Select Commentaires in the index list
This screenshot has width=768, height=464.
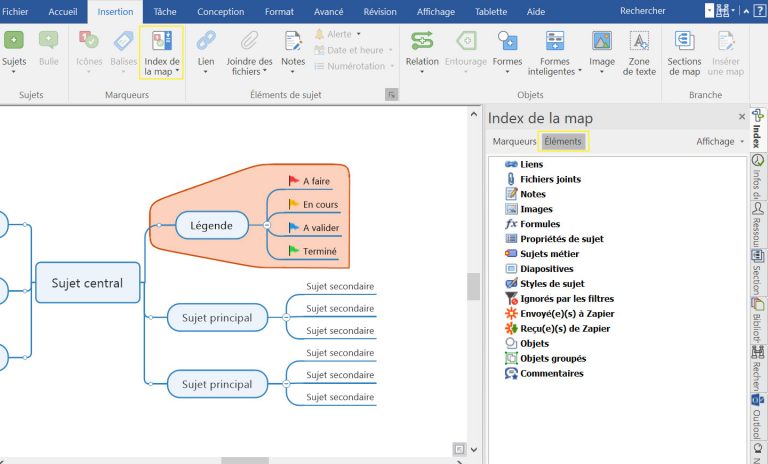tap(551, 373)
